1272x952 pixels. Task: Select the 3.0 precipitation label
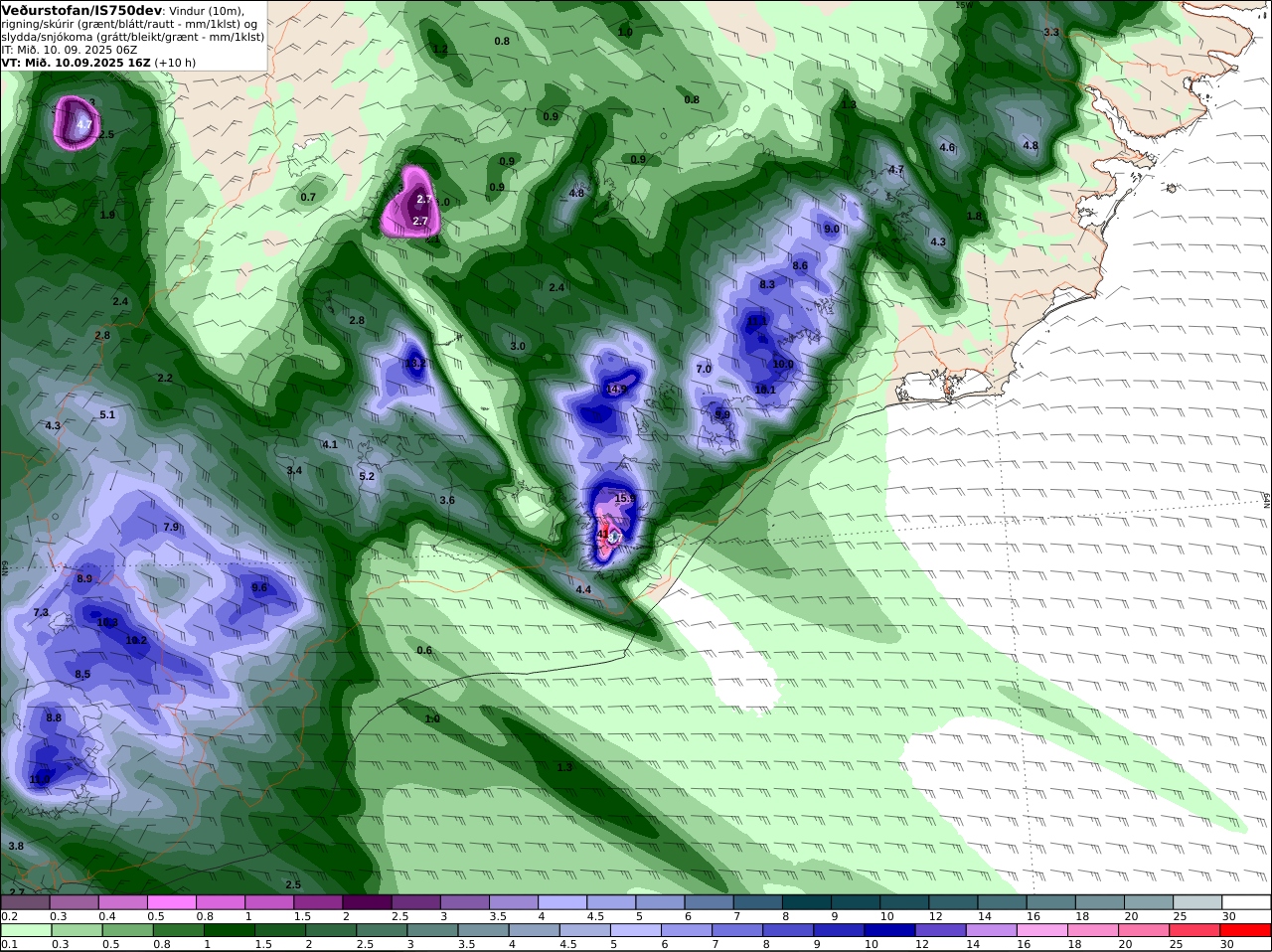[518, 346]
